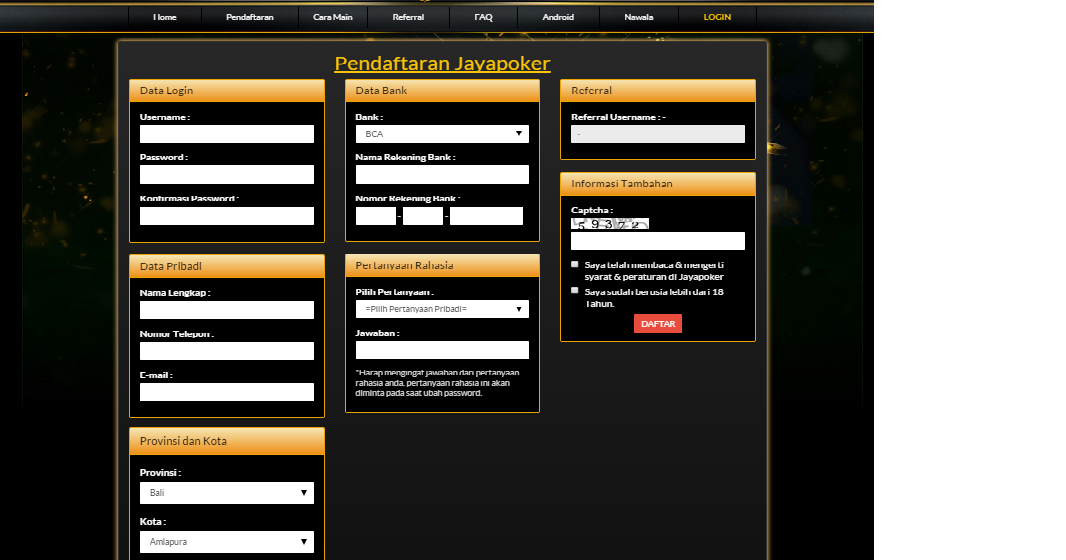This screenshot has height=560, width=1066.
Task: Click the Provinsi dan Kota header
Action: click(227, 441)
